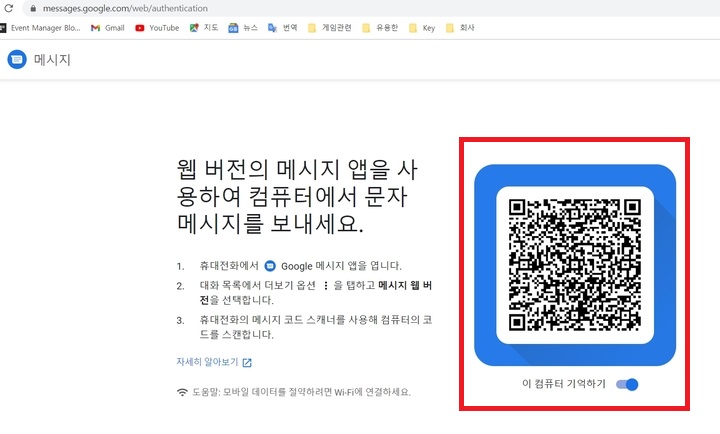
Task: Click the messages.google.com address bar
Action: (x=370, y=8)
